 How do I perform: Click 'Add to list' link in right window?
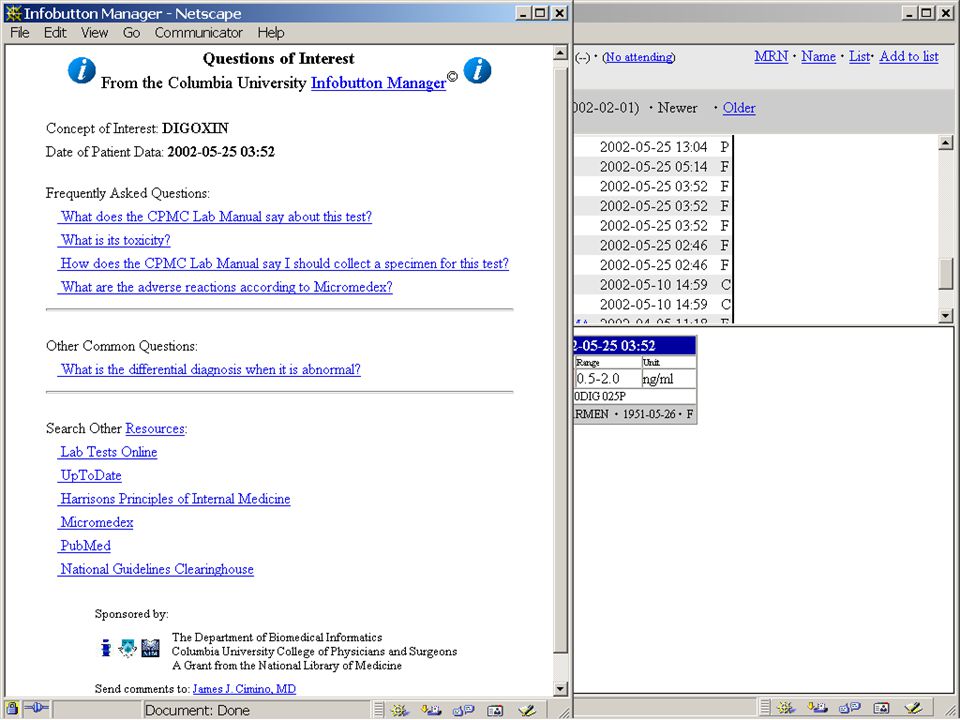[x=909, y=56]
